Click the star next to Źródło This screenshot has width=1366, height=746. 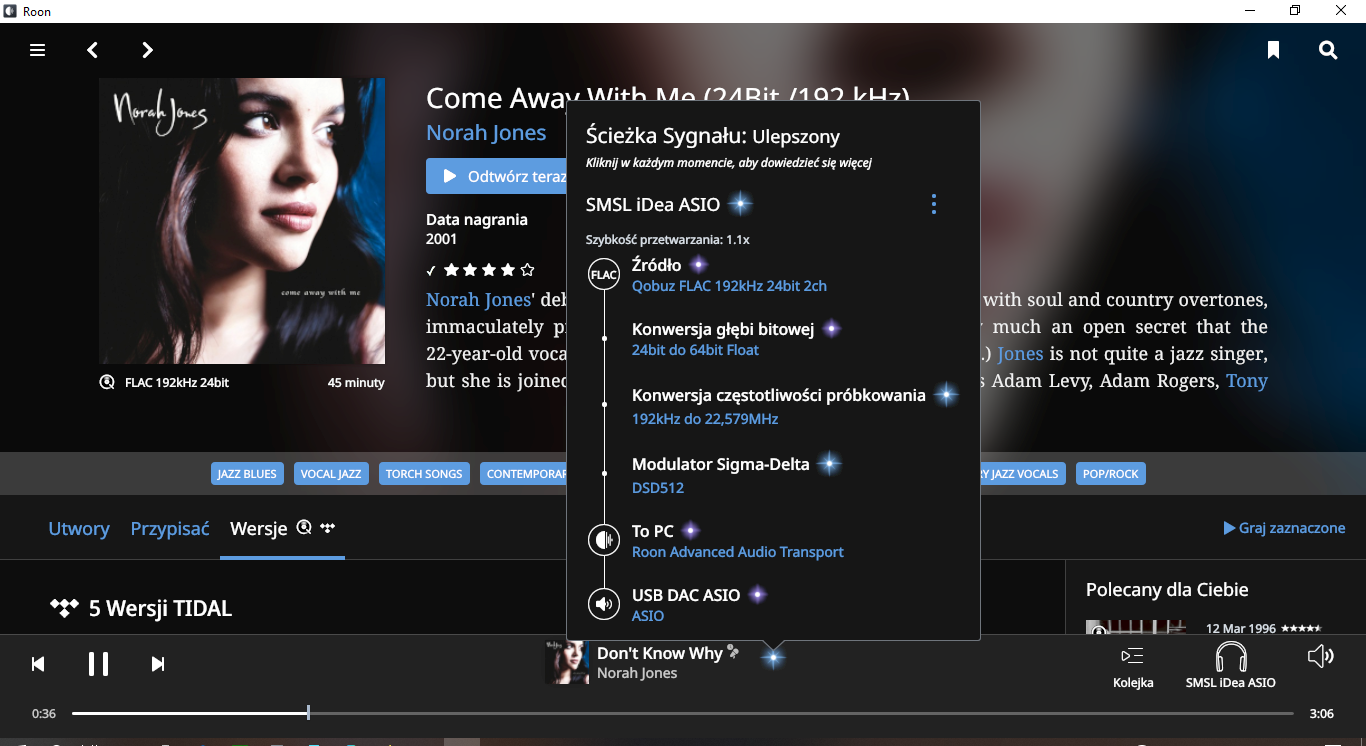(699, 265)
